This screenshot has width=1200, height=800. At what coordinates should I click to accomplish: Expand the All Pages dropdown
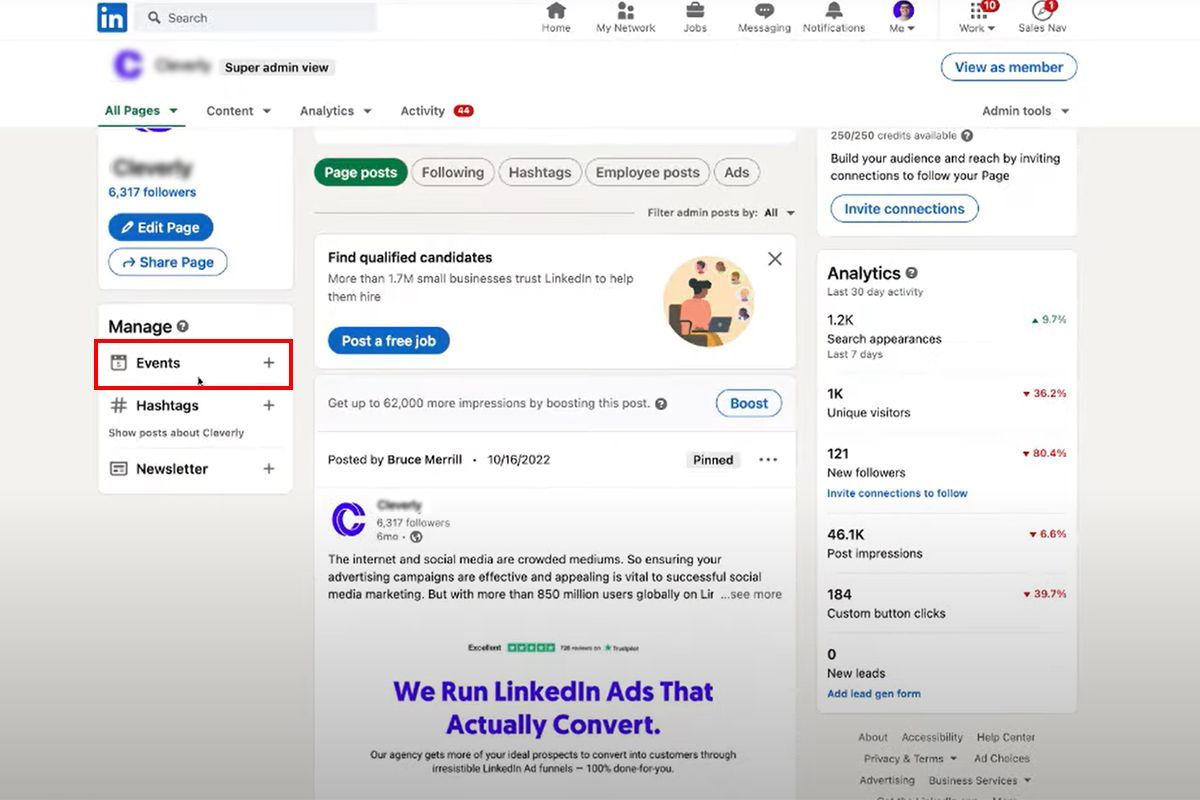pos(141,111)
